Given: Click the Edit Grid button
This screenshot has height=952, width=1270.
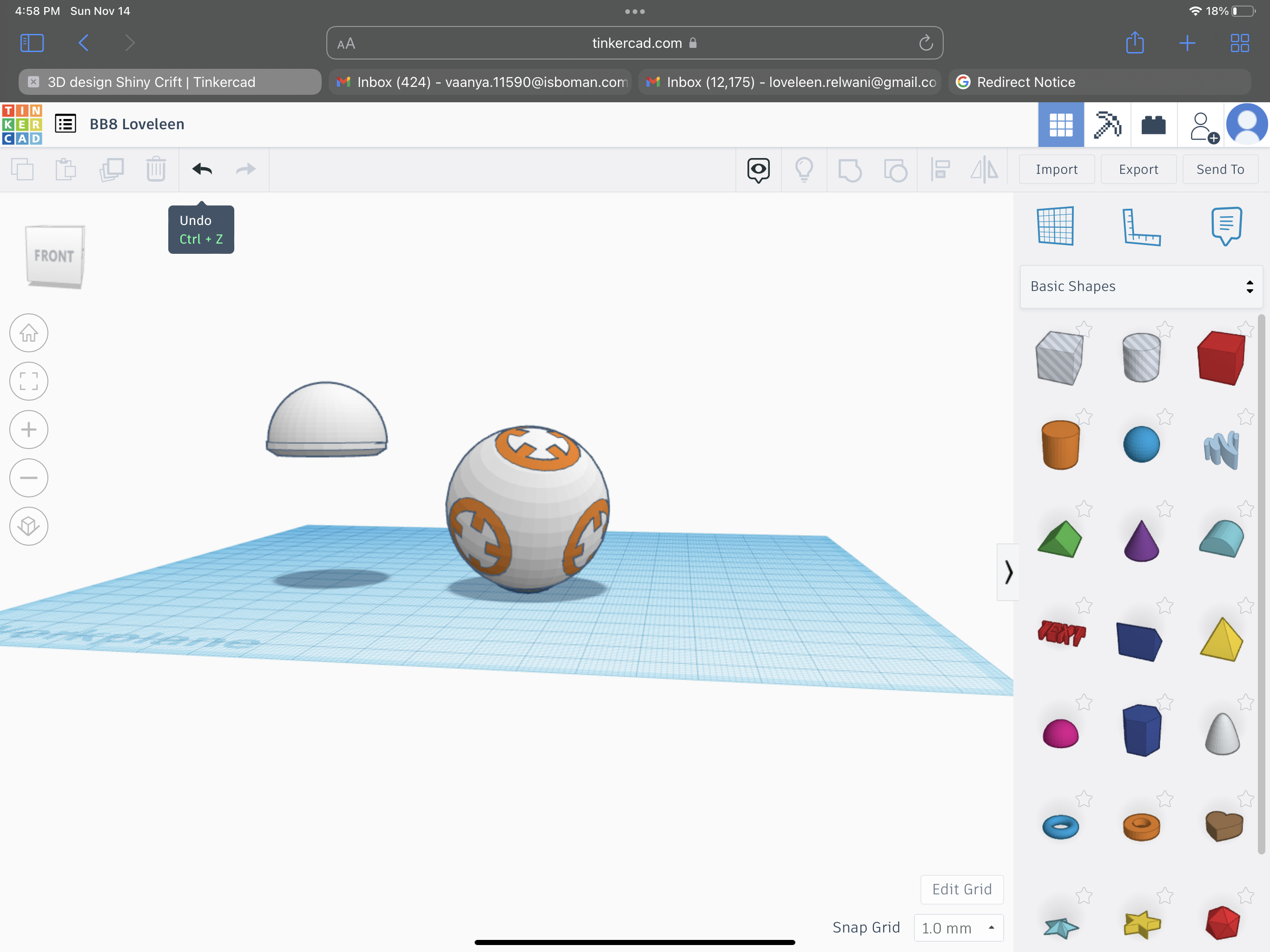Looking at the screenshot, I should pos(962,889).
